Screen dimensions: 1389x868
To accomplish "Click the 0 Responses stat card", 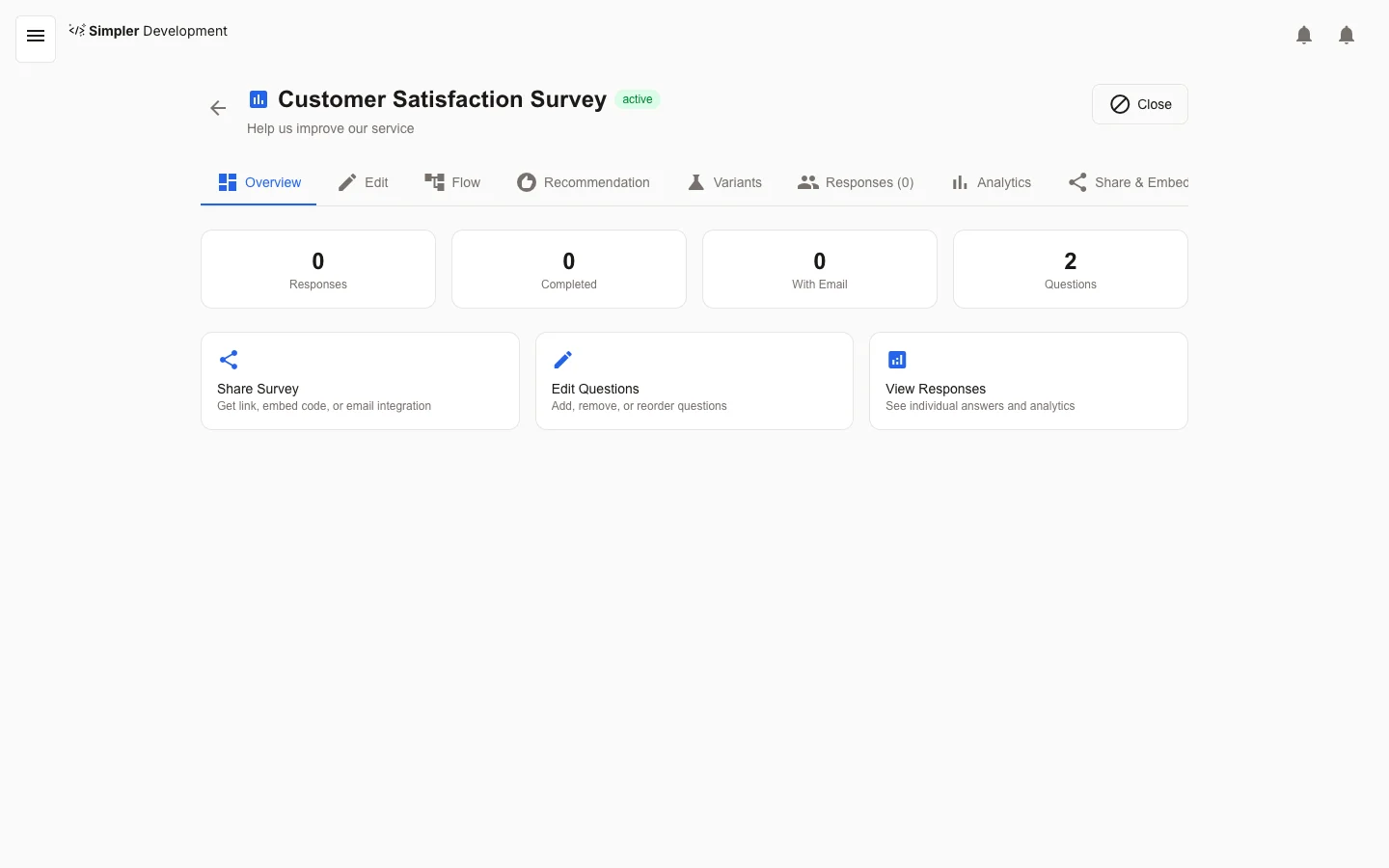I will (318, 269).
